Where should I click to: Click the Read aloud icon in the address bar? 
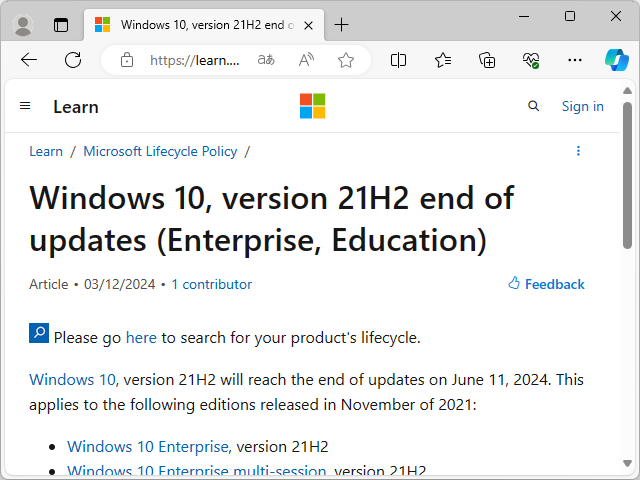point(306,60)
